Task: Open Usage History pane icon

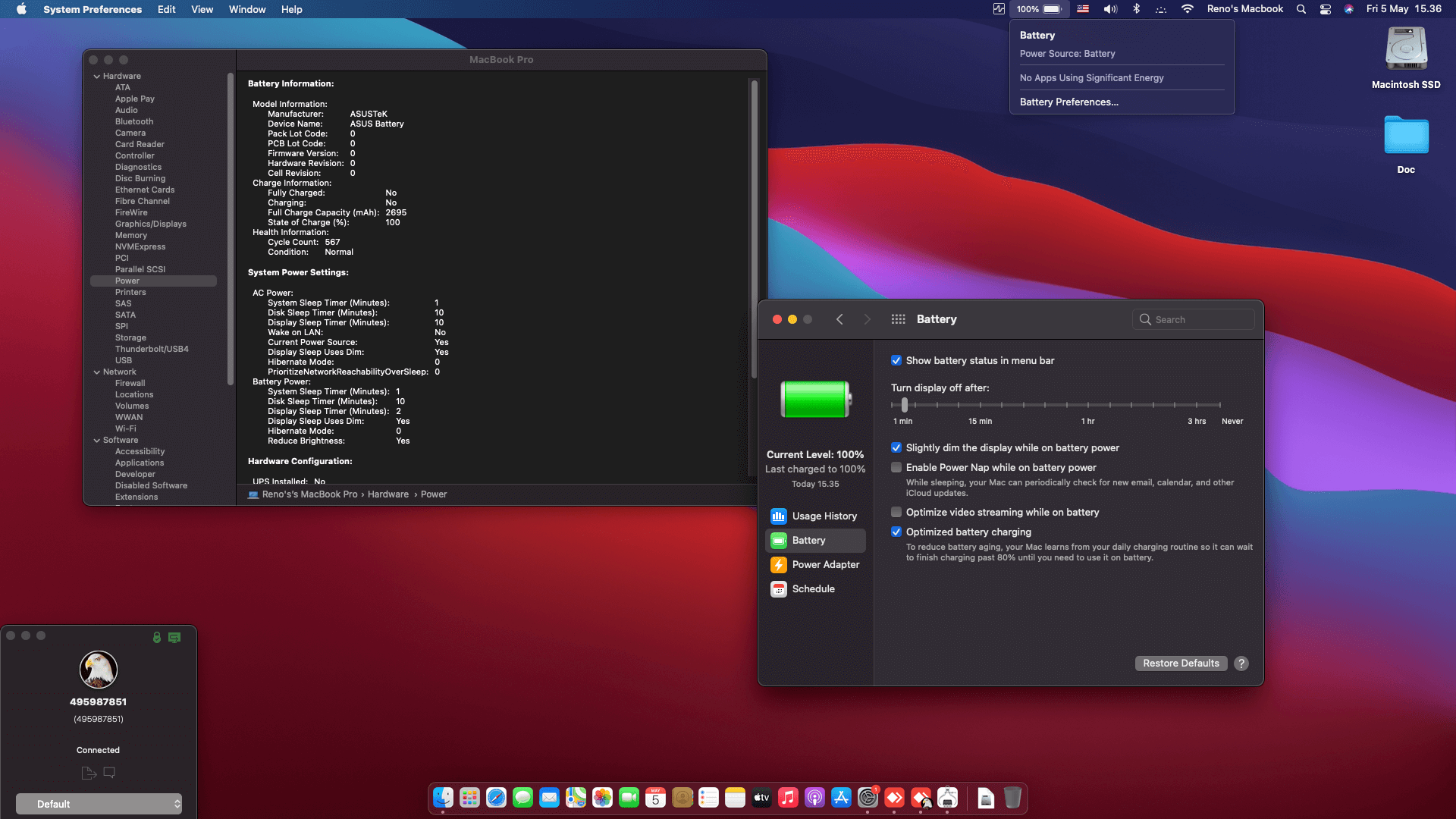Action: coord(779,516)
